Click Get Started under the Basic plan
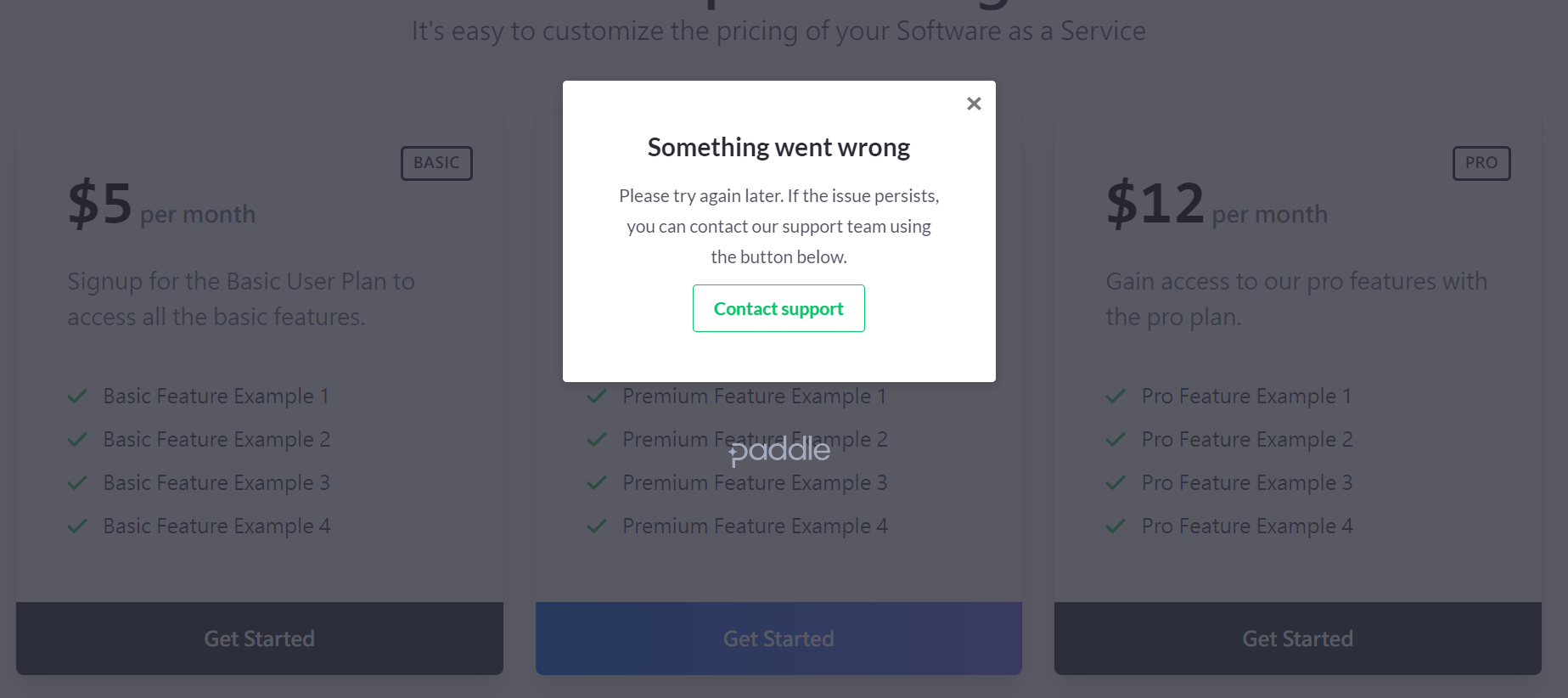Viewport: 1568px width, 698px height. [260, 639]
